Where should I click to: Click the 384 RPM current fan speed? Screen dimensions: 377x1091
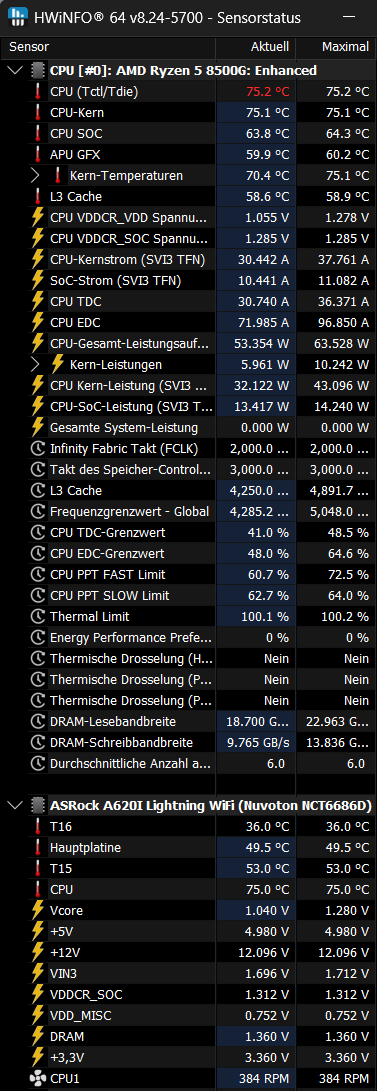264,1078
